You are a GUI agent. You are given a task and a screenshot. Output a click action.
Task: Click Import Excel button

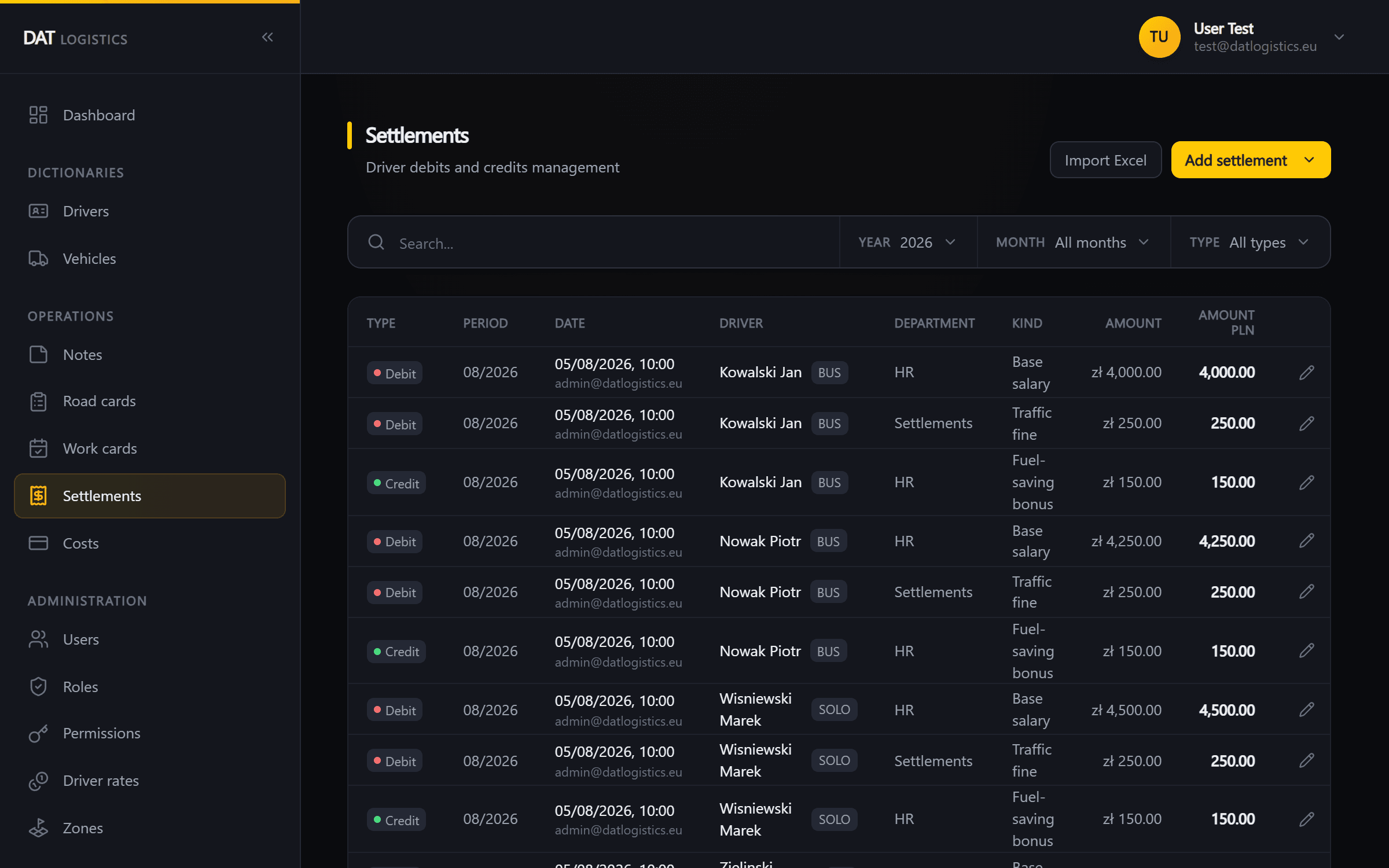click(1105, 160)
